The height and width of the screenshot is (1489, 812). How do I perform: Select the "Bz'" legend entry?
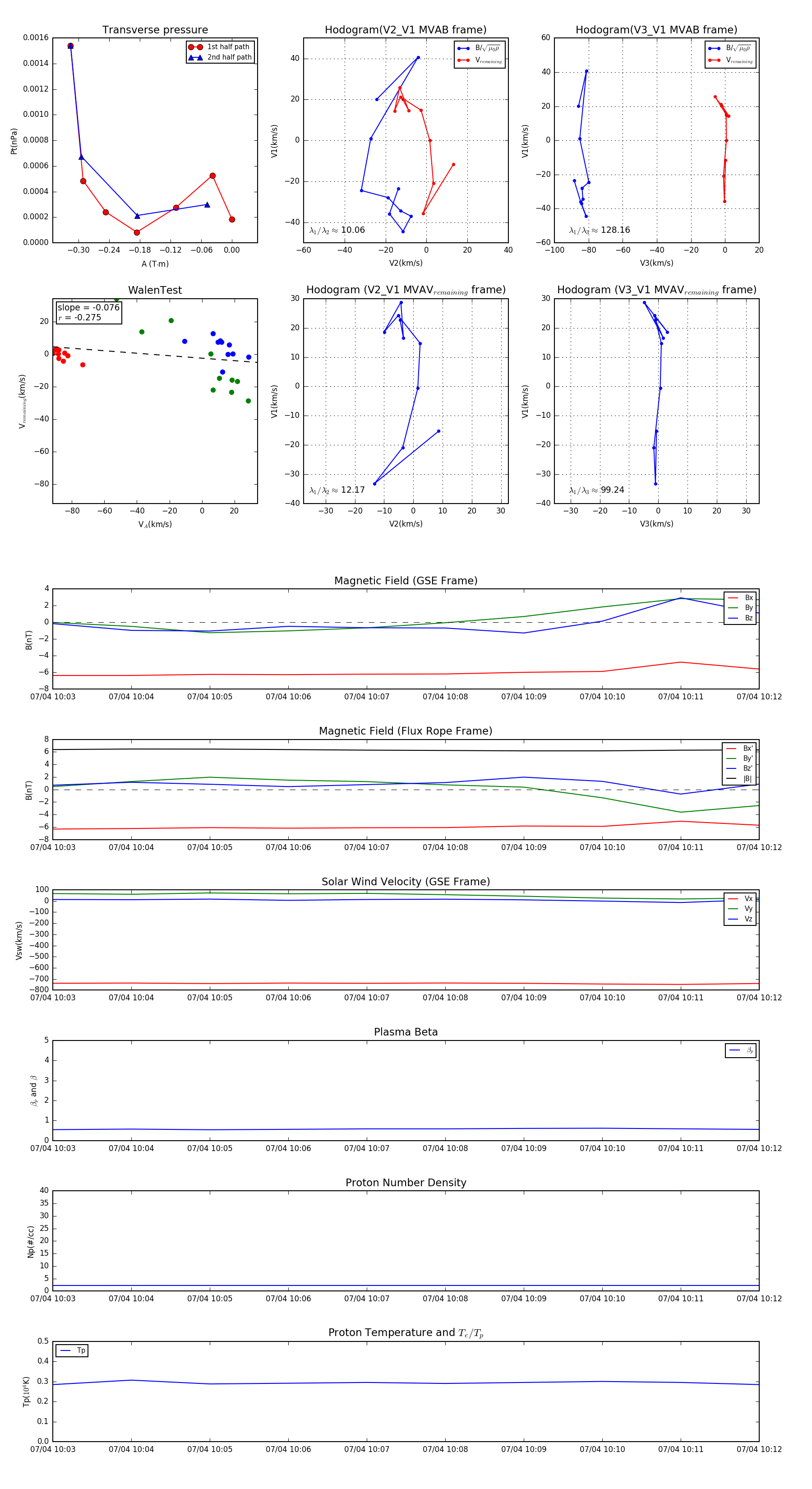pos(739,768)
